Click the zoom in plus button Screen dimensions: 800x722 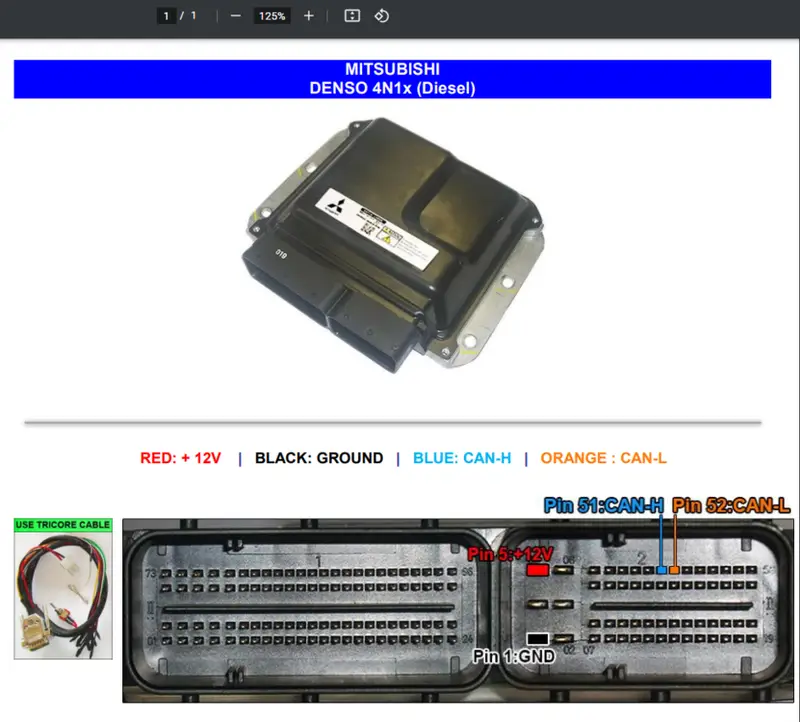(309, 16)
